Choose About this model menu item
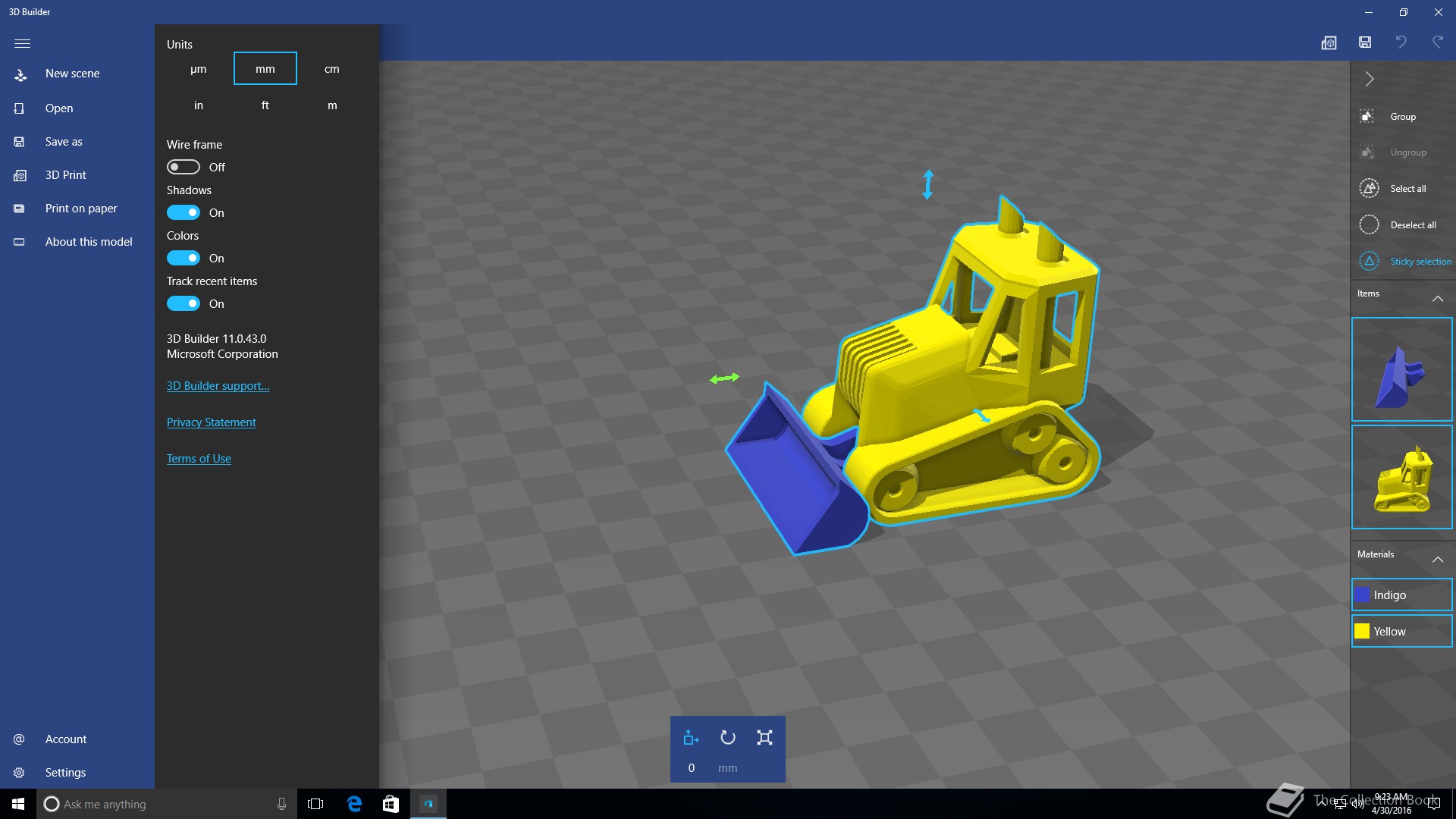Screen dimensions: 1456x819 (x=89, y=242)
